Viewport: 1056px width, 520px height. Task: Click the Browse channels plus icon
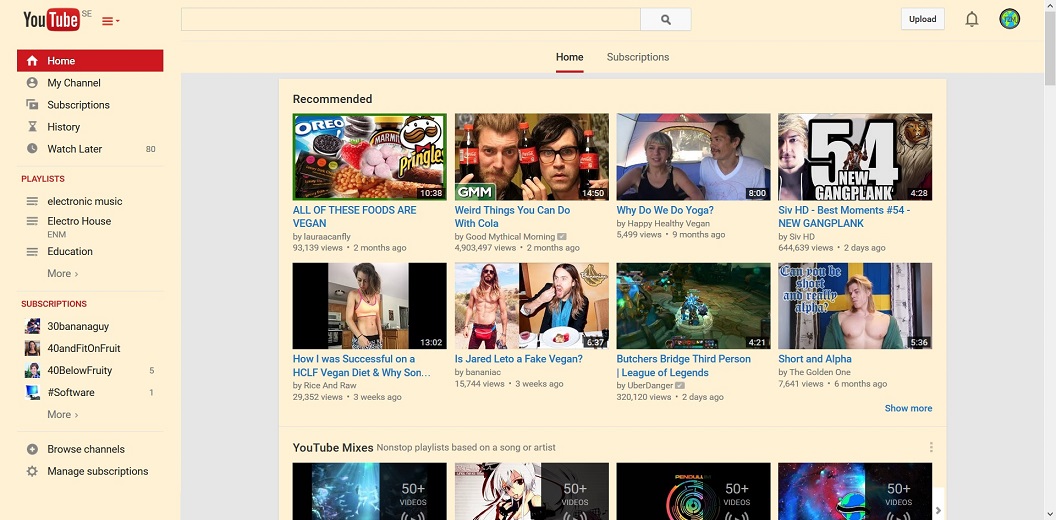32,449
